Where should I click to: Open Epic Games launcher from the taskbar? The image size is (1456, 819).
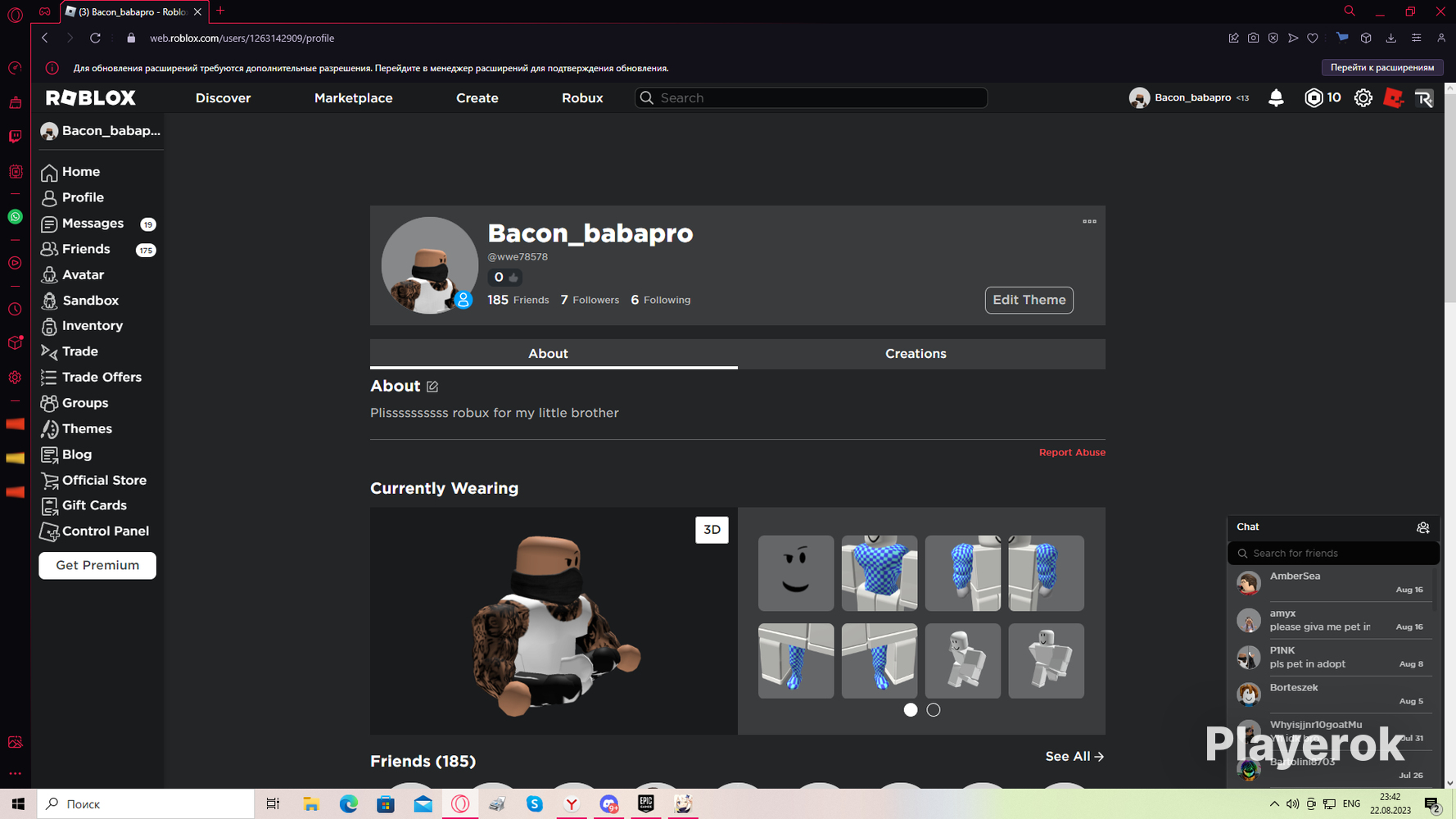click(646, 804)
